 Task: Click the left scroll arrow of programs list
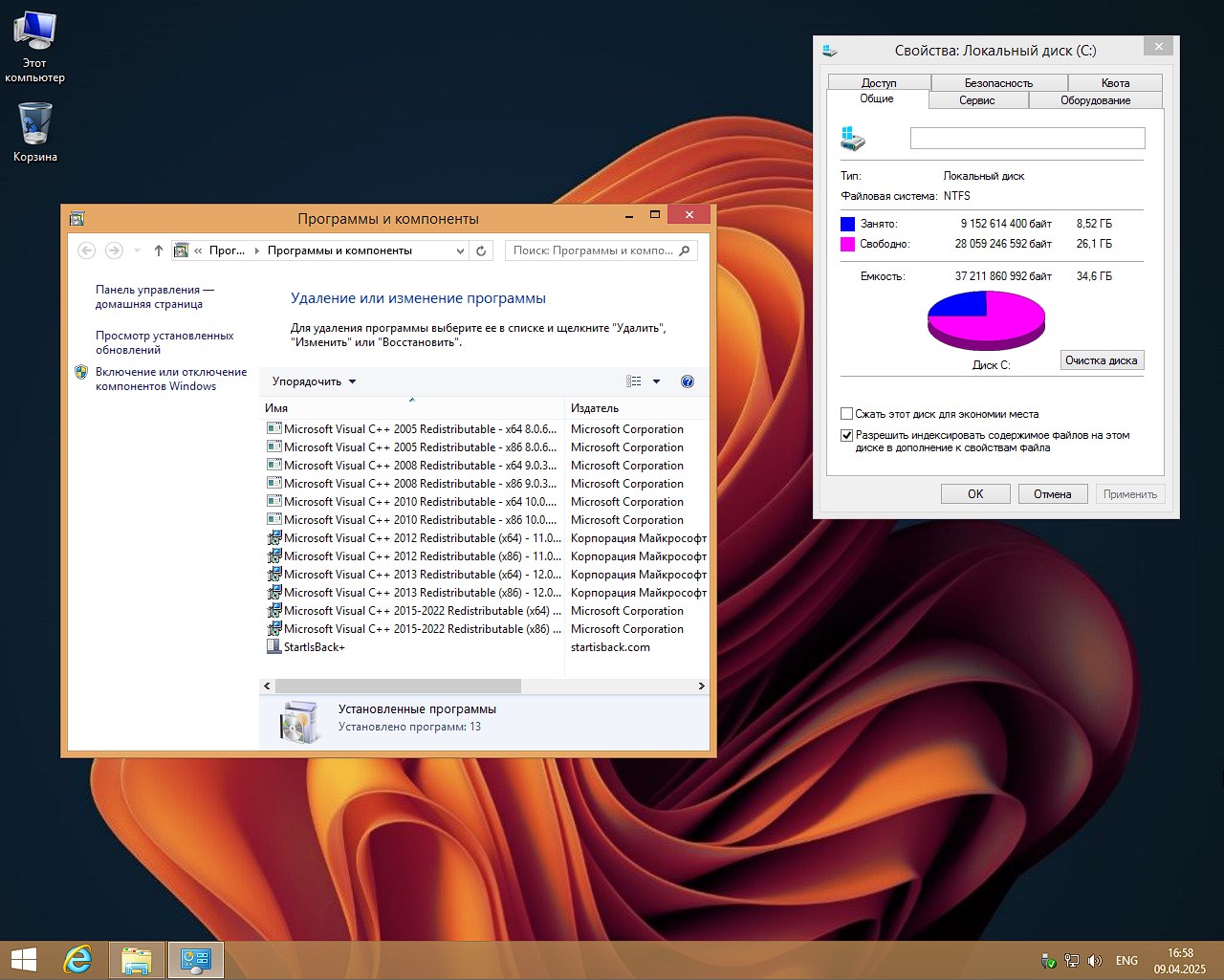267,686
